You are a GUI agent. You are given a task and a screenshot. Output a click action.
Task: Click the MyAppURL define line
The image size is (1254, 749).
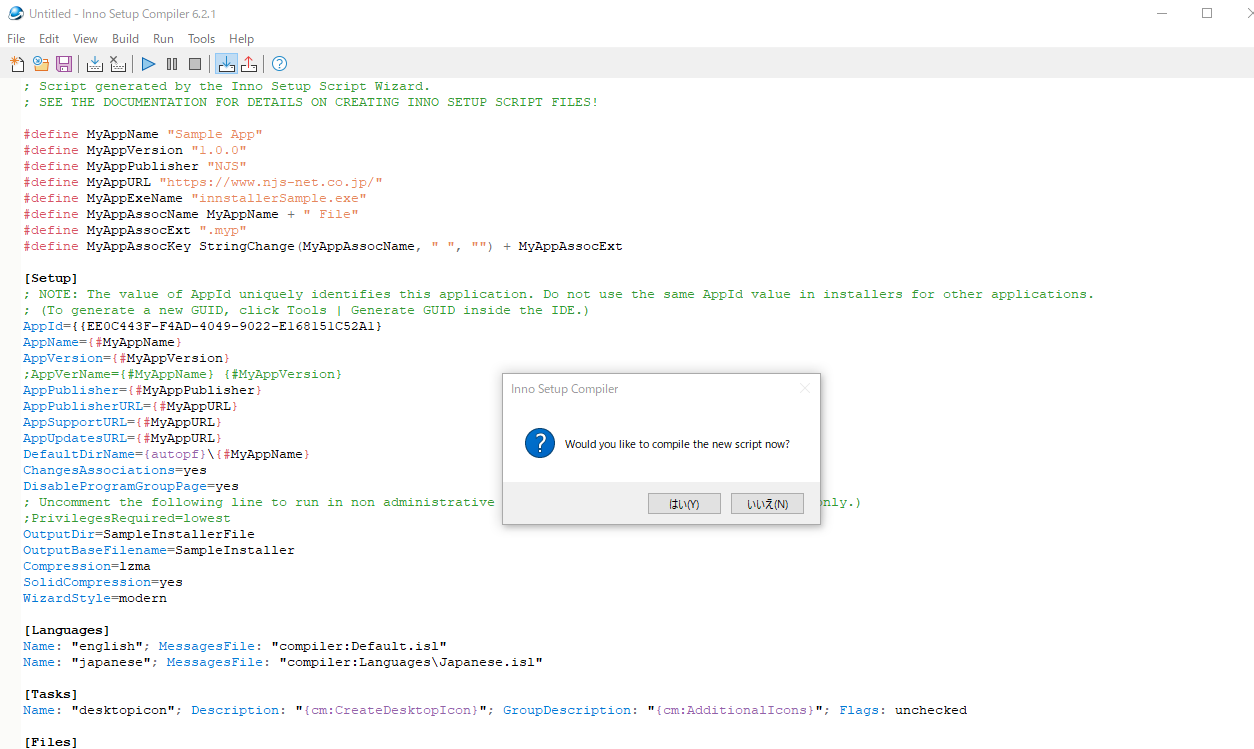click(203, 182)
